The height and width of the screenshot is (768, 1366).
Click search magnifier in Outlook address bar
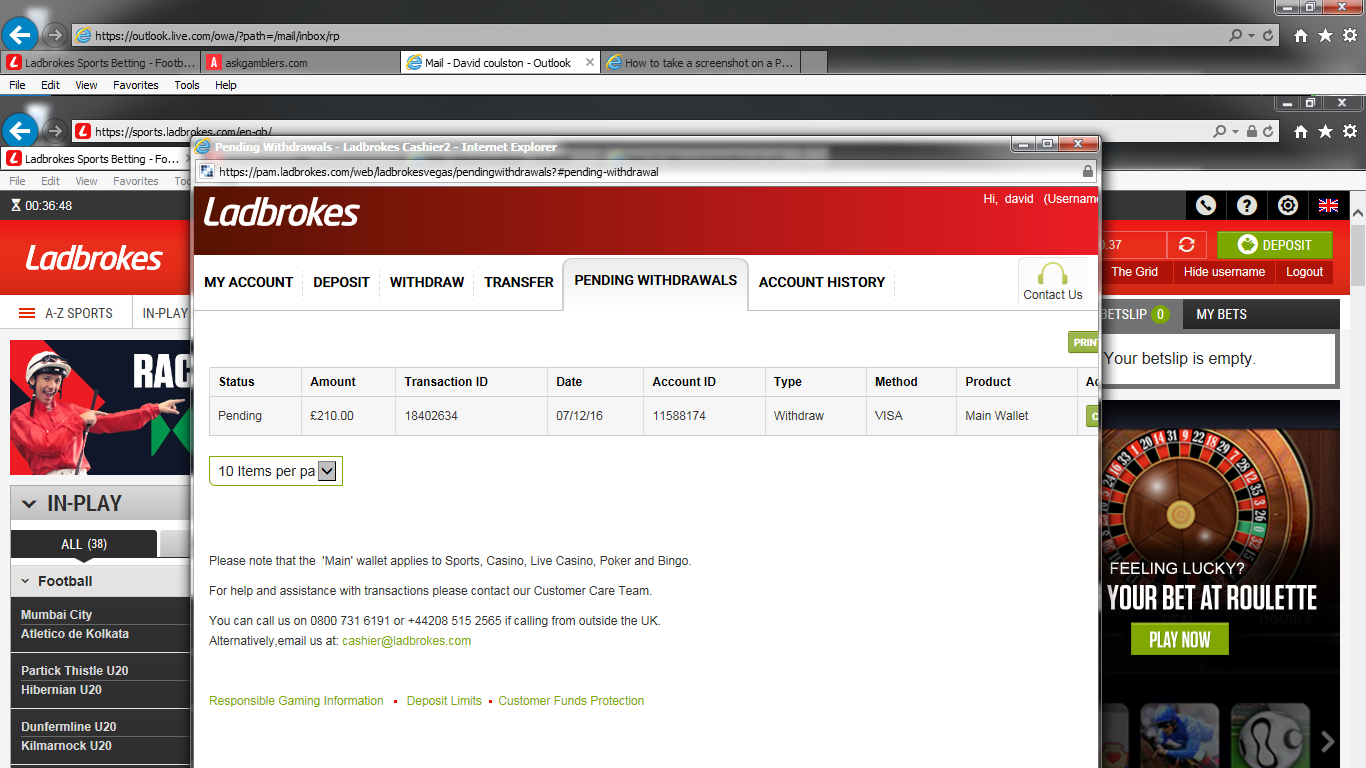(1237, 36)
